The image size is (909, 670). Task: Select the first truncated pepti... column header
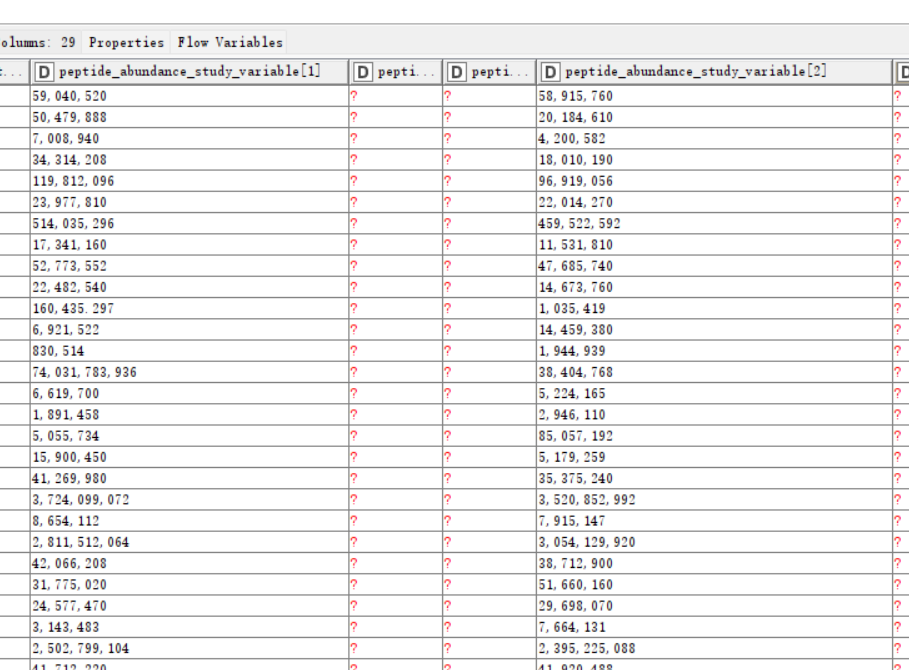396,72
